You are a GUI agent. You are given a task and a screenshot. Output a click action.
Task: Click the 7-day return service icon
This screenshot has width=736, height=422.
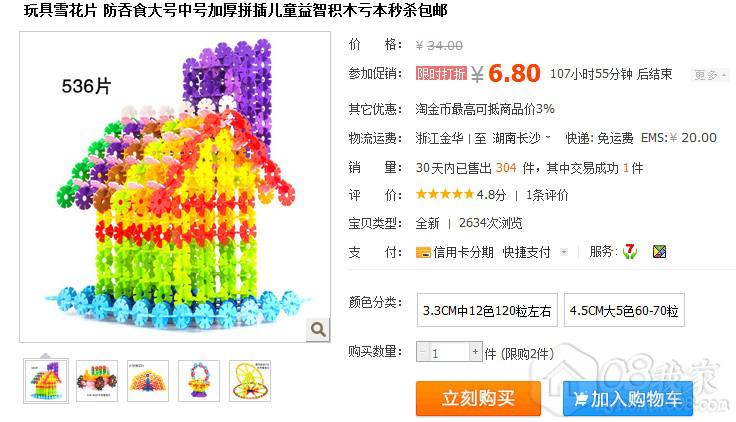(630, 252)
